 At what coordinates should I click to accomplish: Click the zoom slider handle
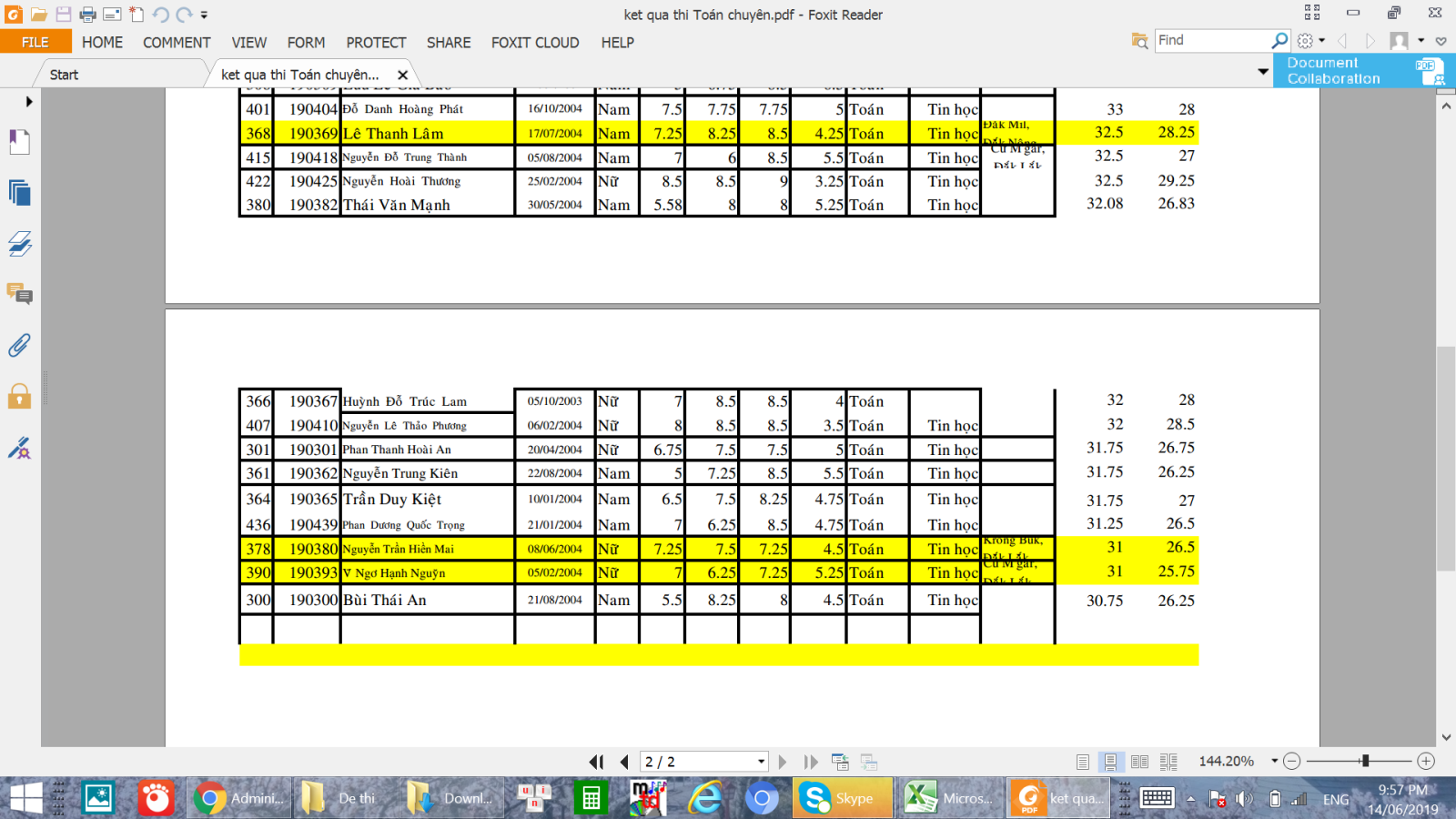click(x=1364, y=761)
